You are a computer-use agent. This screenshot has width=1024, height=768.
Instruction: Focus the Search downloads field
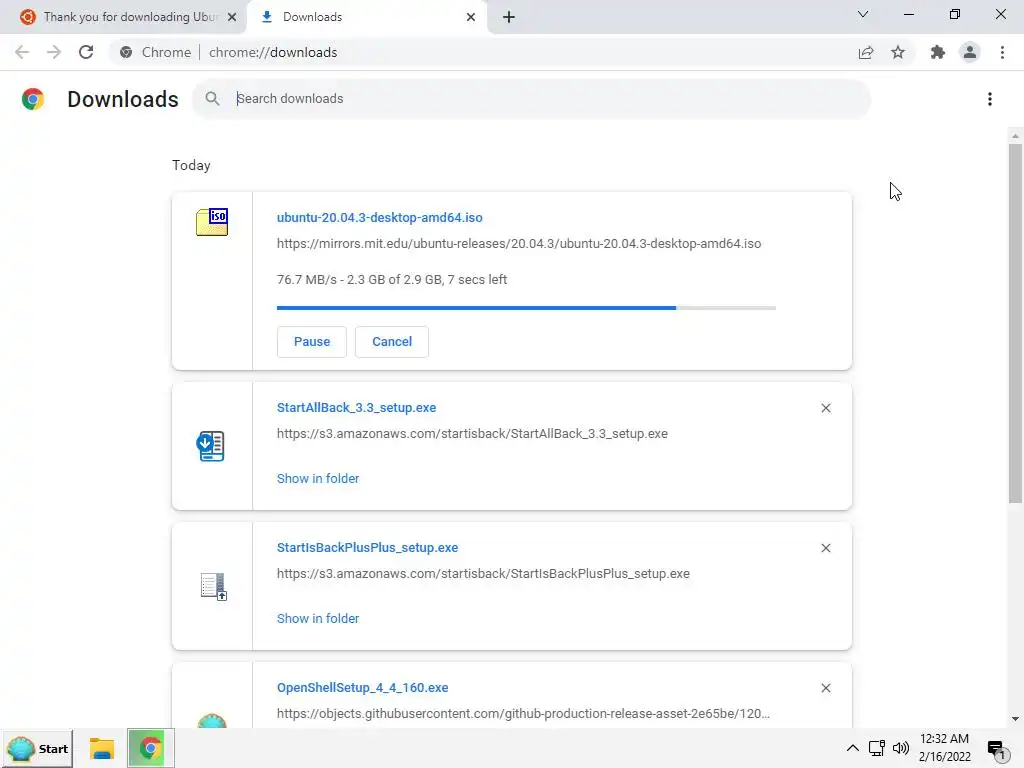[x=532, y=99]
